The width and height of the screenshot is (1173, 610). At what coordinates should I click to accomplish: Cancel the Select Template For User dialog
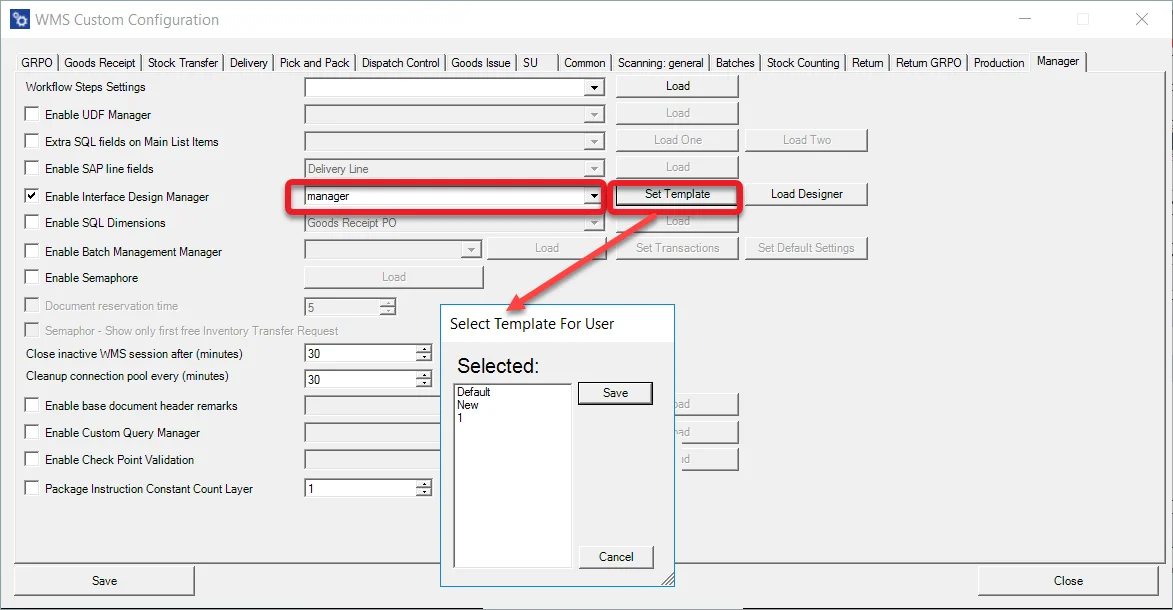click(x=615, y=557)
